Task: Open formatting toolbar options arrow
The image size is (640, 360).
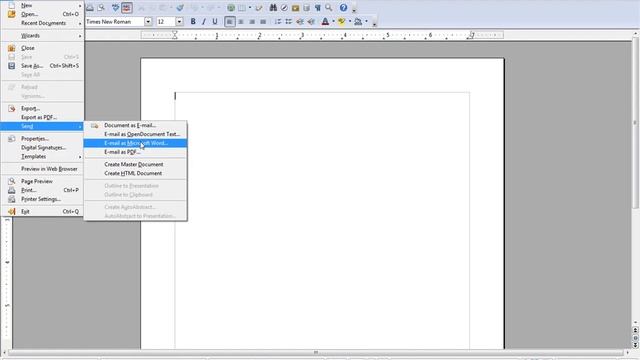Action: tap(374, 23)
